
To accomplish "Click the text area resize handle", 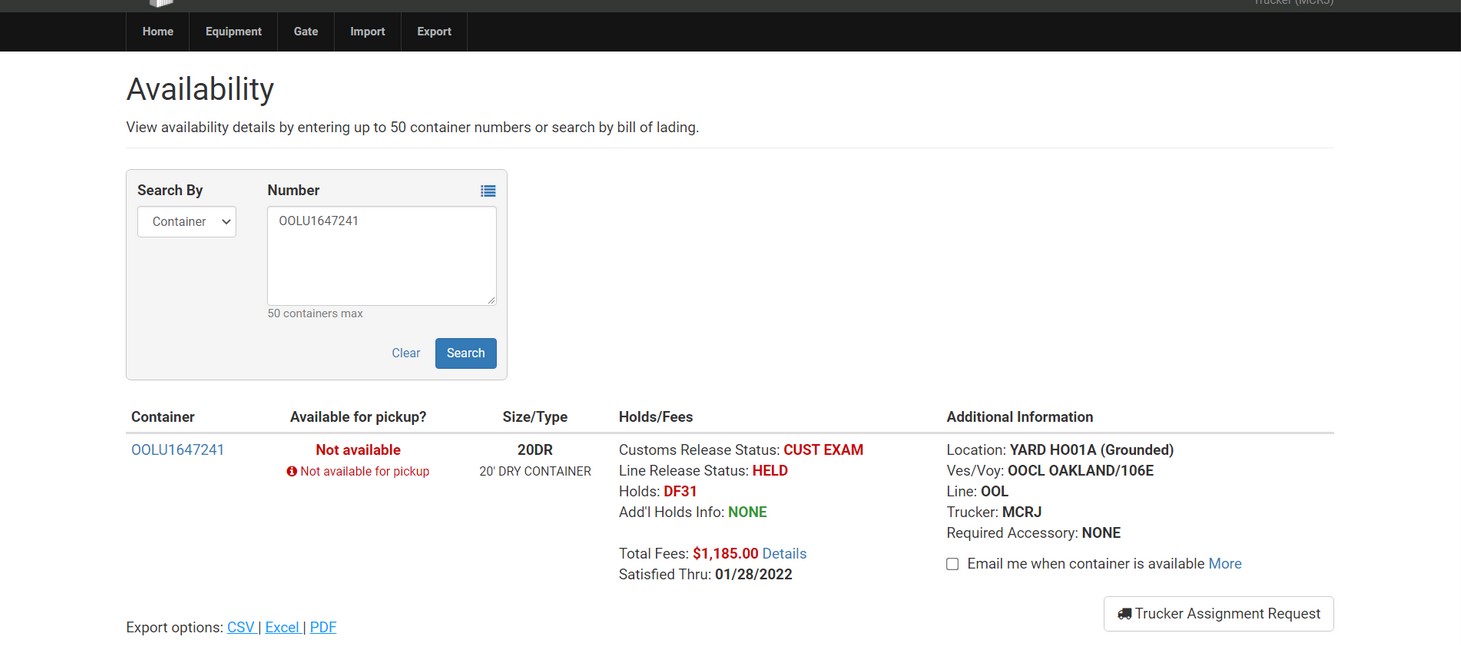I will pyautogui.click(x=491, y=300).
